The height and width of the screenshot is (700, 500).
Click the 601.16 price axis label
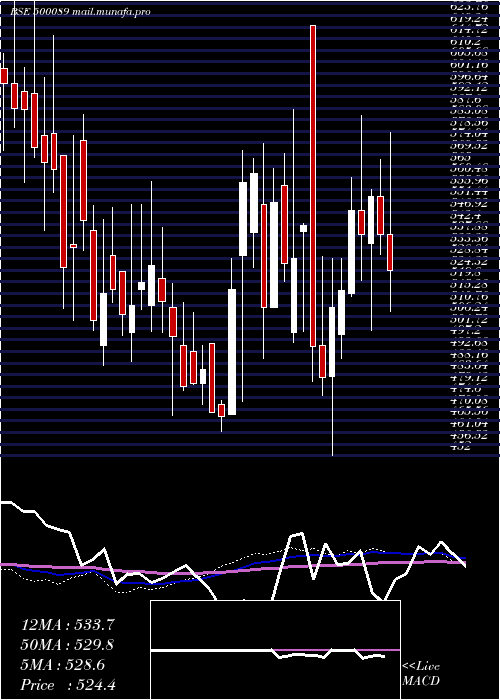tap(468, 65)
